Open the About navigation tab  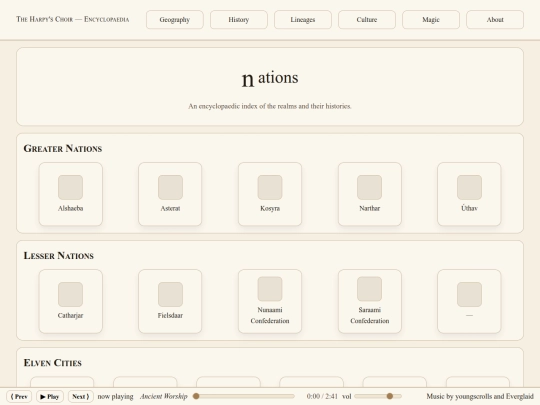[495, 20]
